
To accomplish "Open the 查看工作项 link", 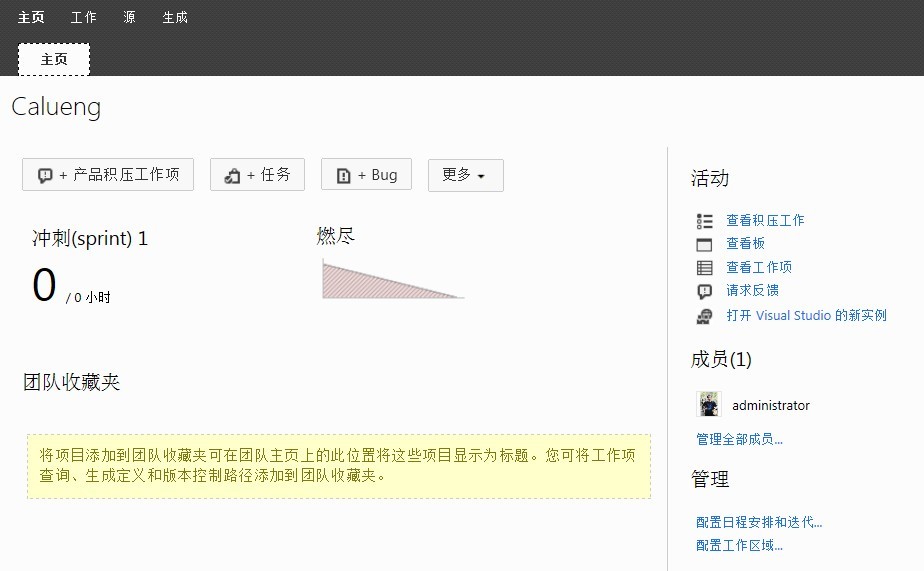I will pos(759,267).
